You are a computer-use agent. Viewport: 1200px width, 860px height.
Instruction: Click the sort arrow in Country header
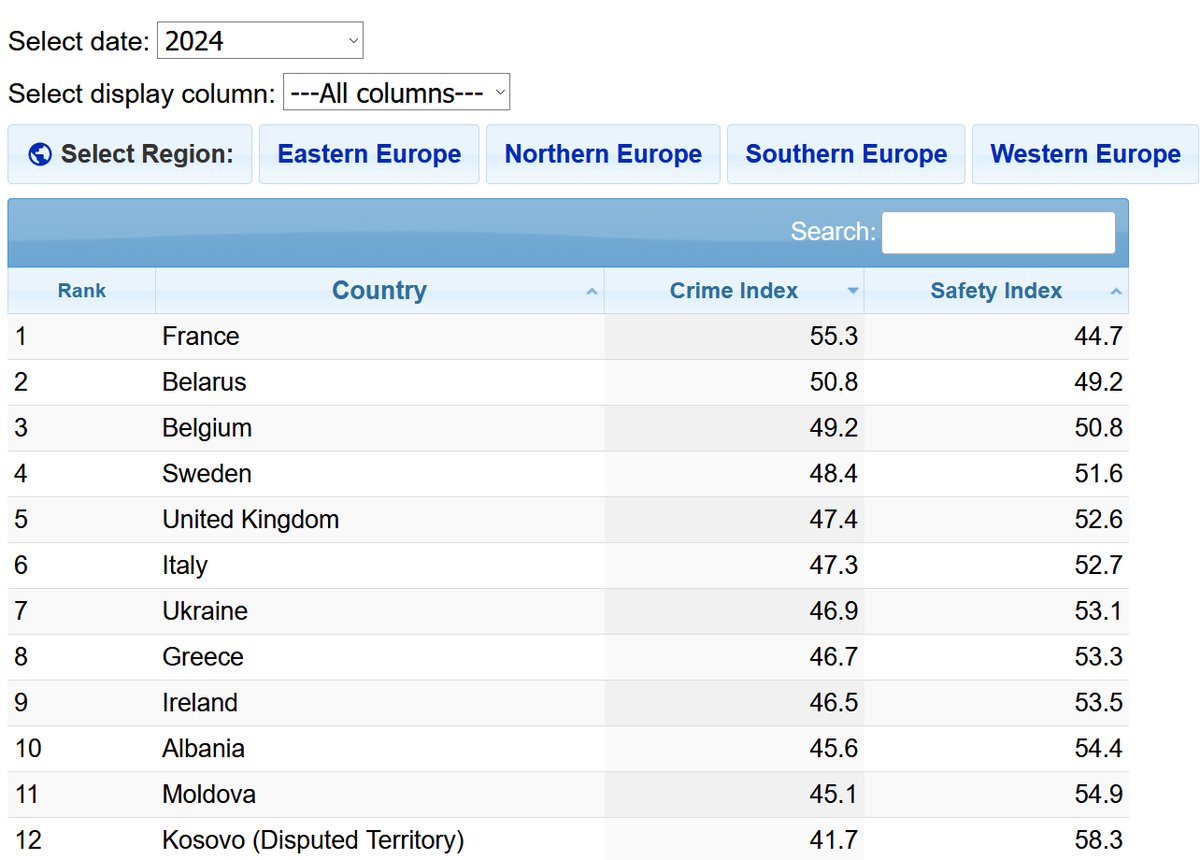(592, 292)
